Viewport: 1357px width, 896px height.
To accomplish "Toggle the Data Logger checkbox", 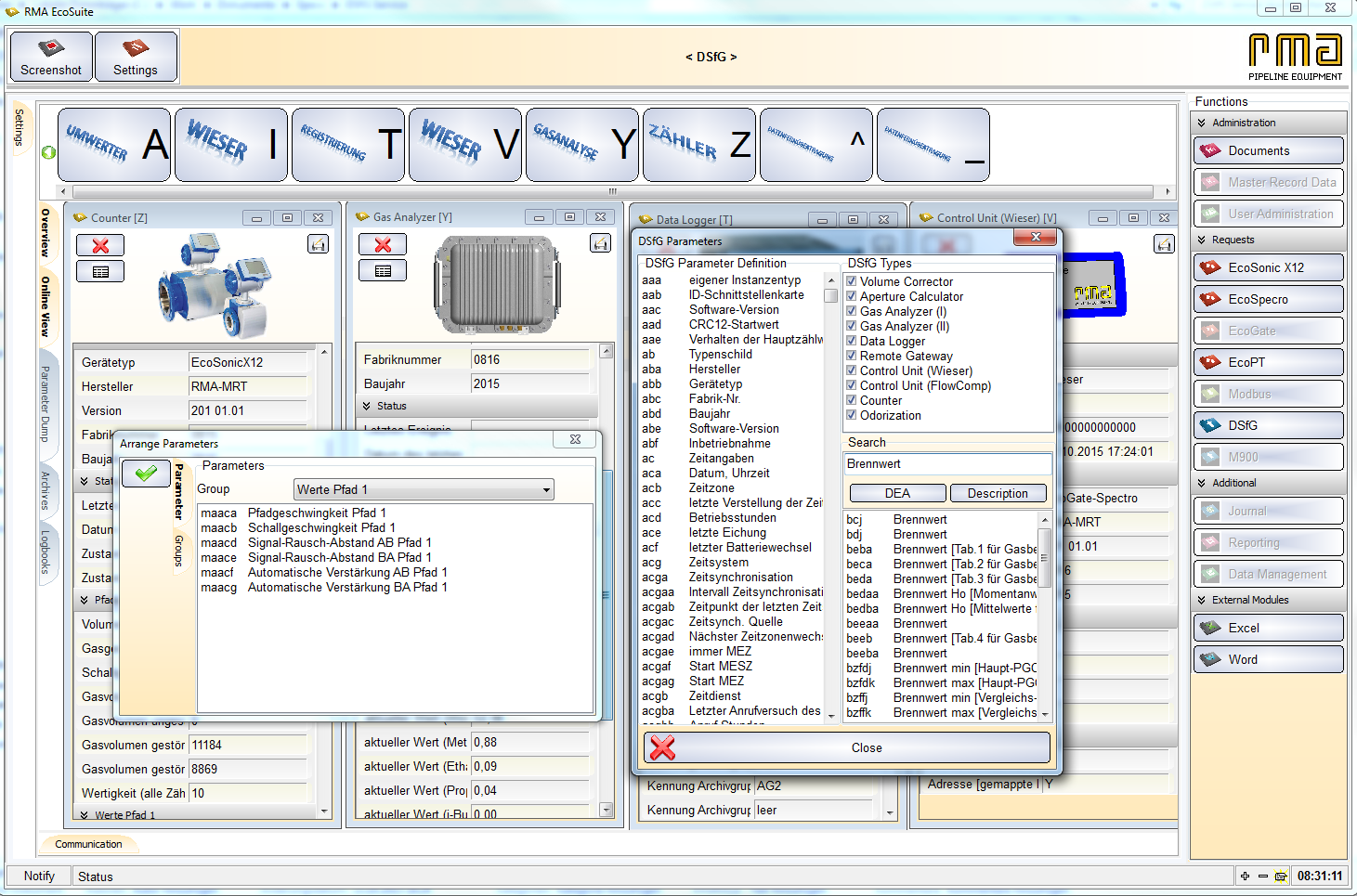I will point(851,341).
